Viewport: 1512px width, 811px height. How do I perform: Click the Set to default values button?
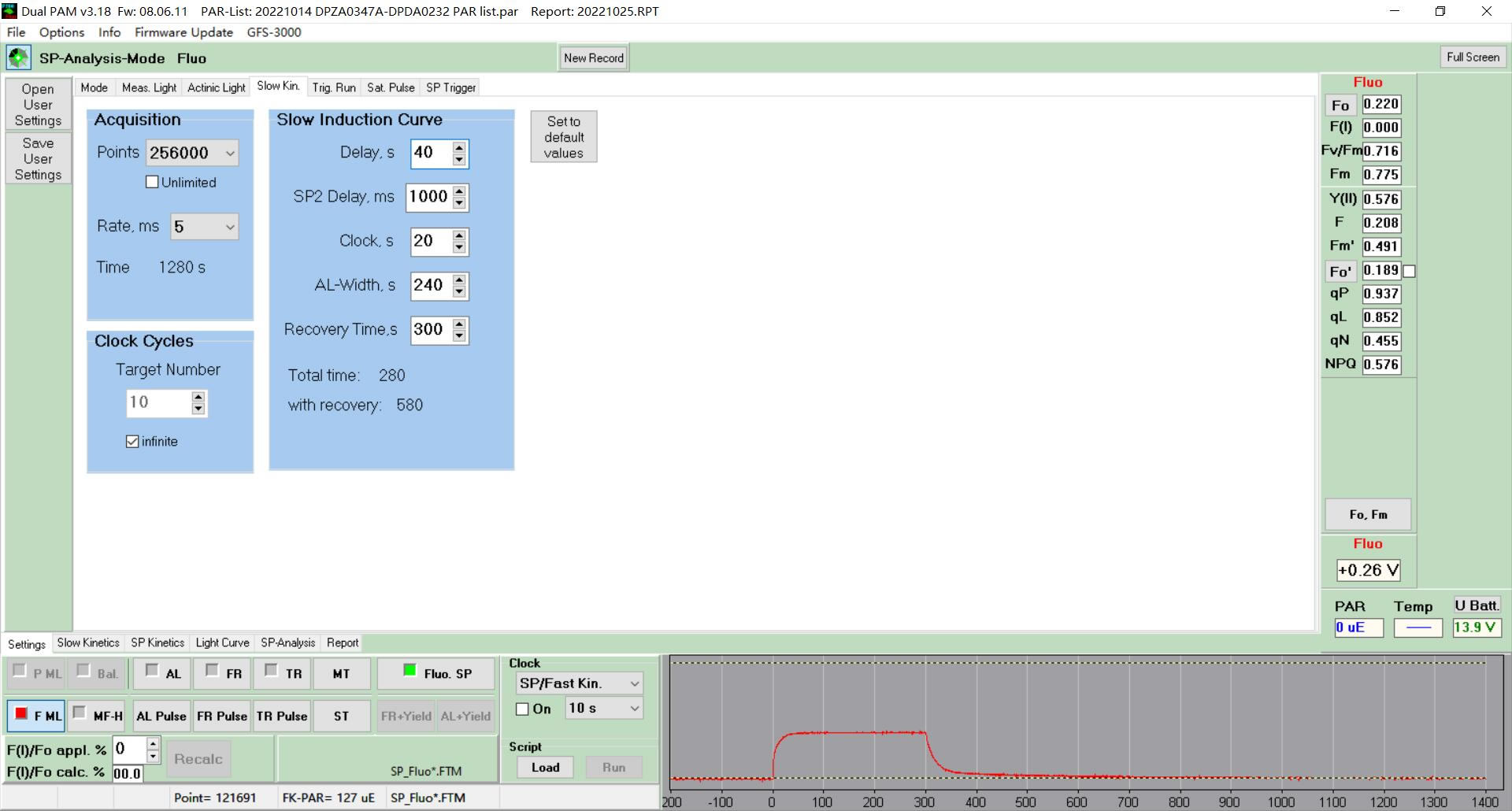[x=564, y=137]
